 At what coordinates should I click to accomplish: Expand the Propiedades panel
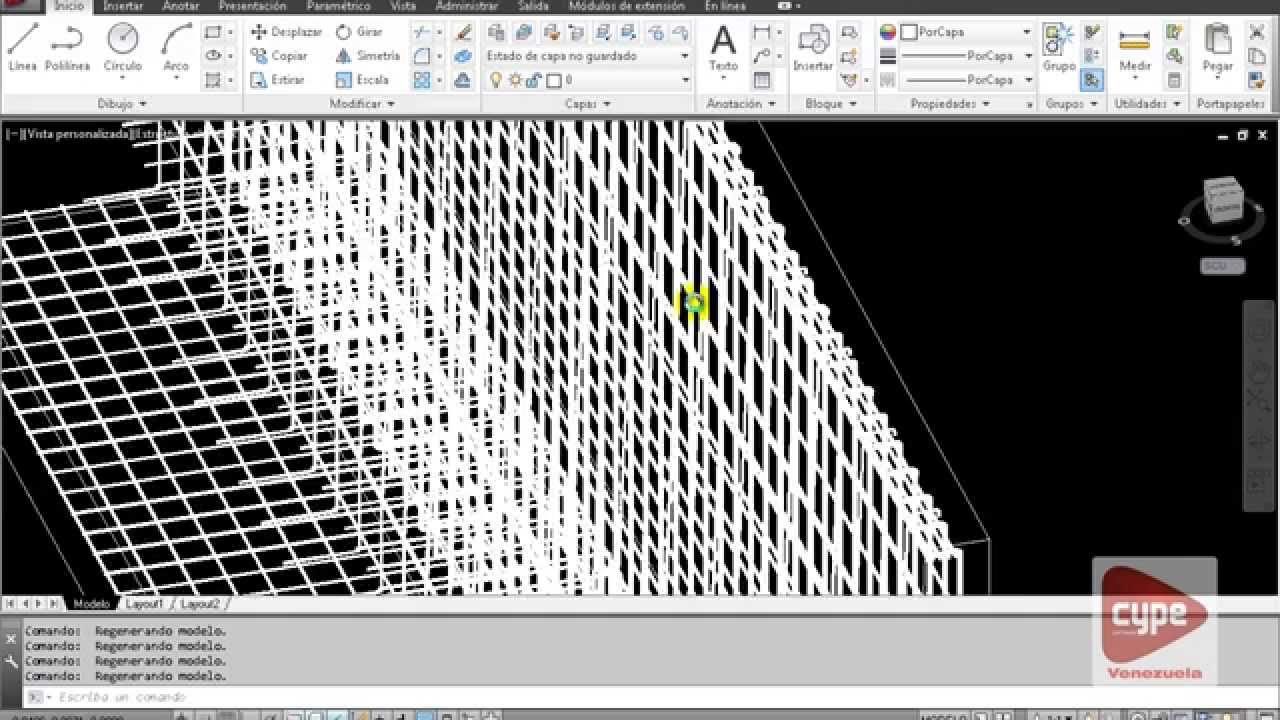click(950, 103)
